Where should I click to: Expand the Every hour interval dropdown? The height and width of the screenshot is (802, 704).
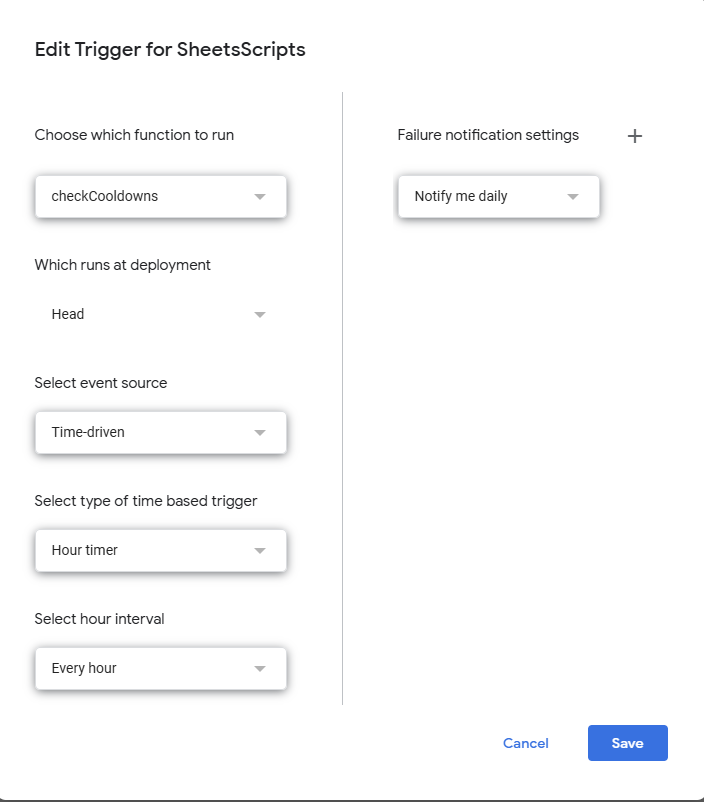click(160, 668)
